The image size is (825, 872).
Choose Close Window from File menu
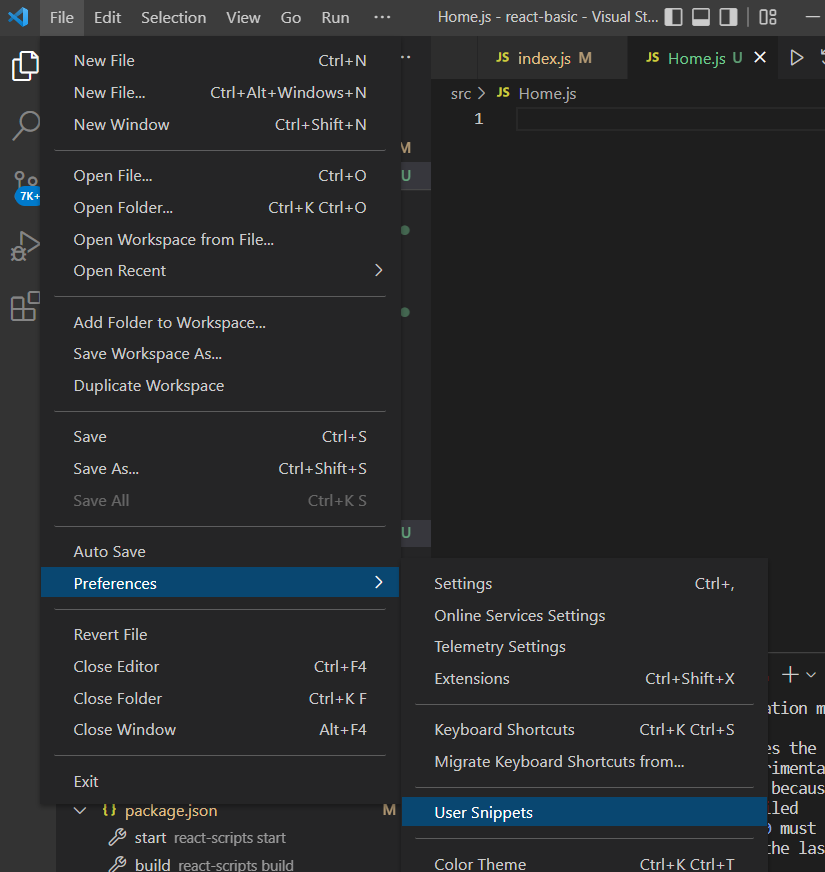pos(220,730)
